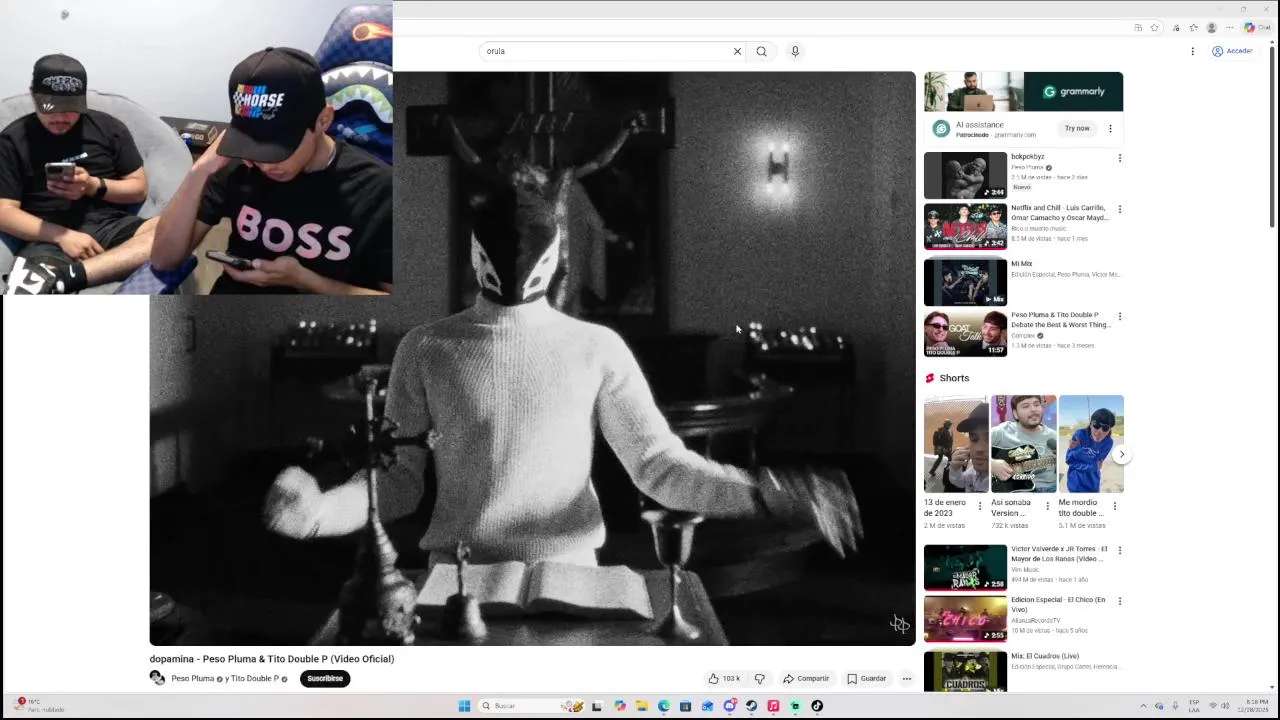Clear the search box with the X icon
This screenshot has height=720, width=1280.
pyautogui.click(x=737, y=51)
